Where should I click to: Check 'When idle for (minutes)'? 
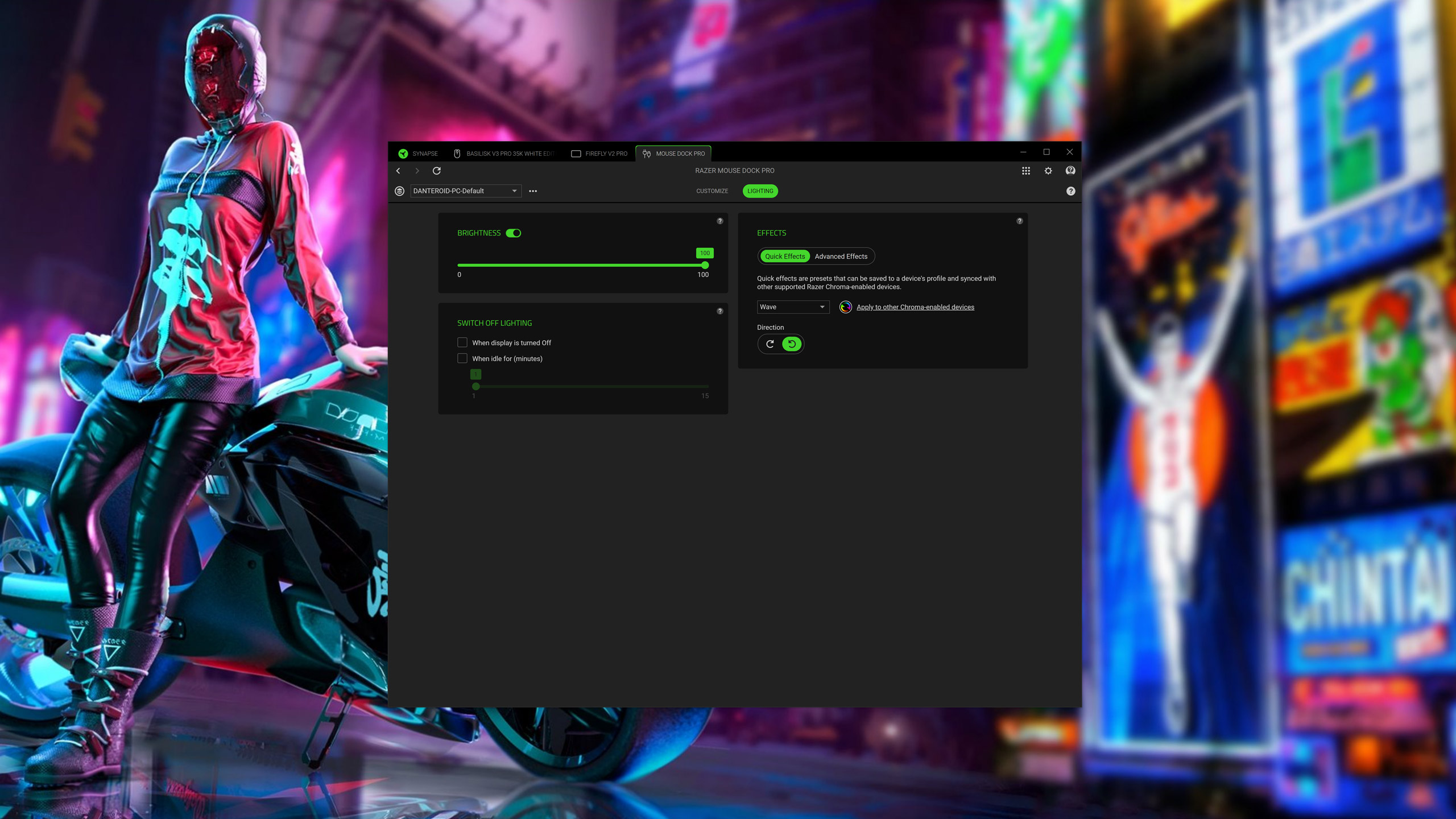462,358
